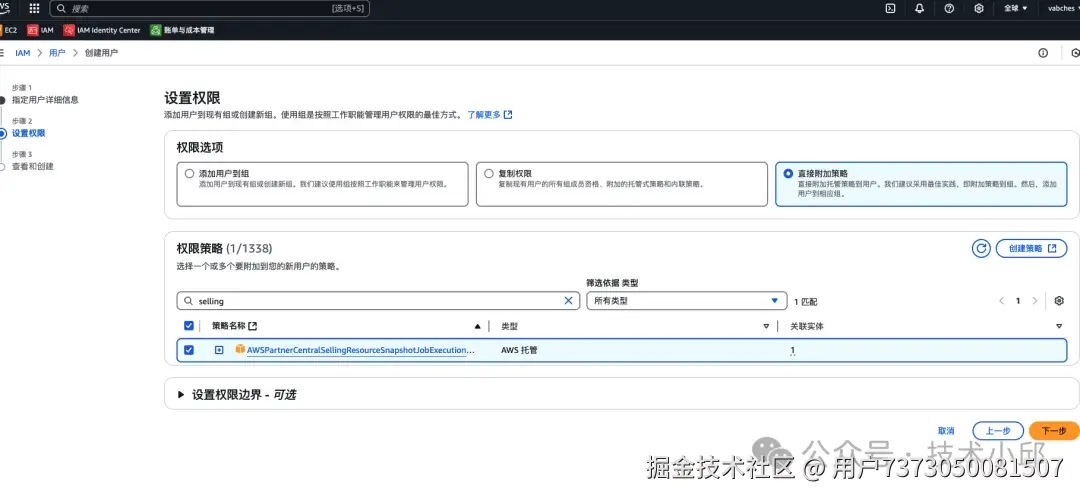Expand the AWSPartnerCentralSelling policy details
Image resolution: width=1080 pixels, height=498 pixels.
(219, 350)
